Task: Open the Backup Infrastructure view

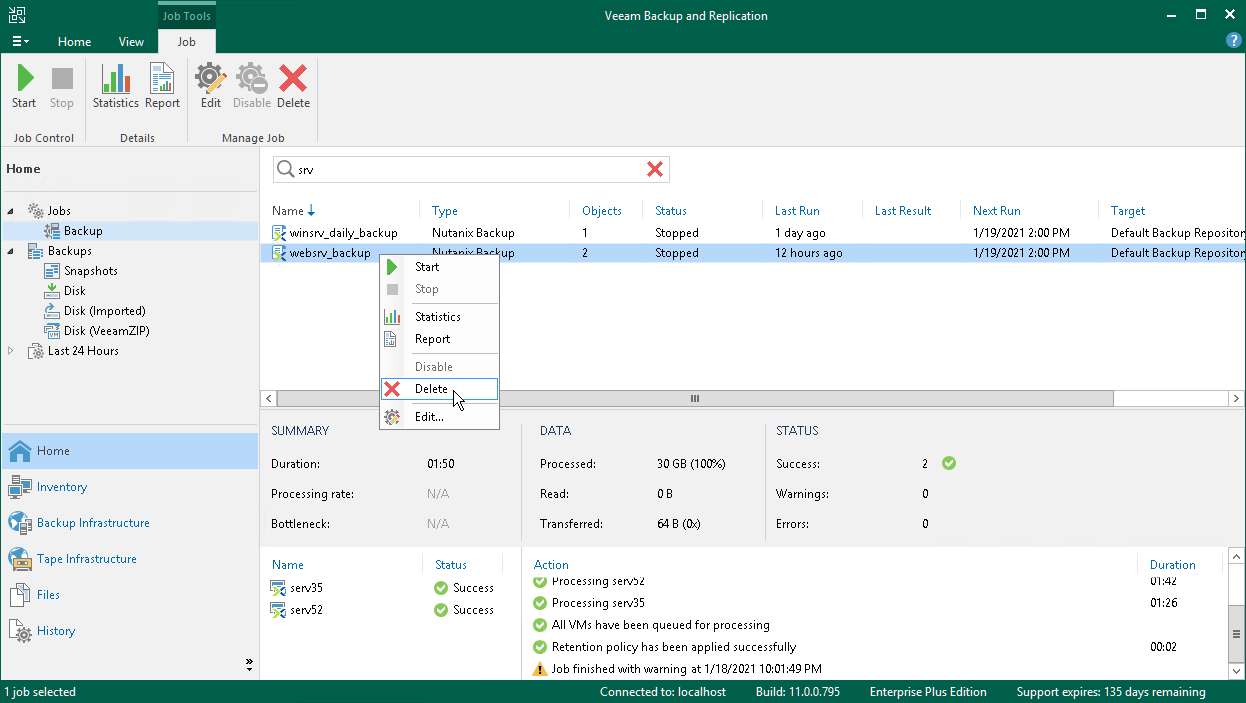Action: (130, 523)
